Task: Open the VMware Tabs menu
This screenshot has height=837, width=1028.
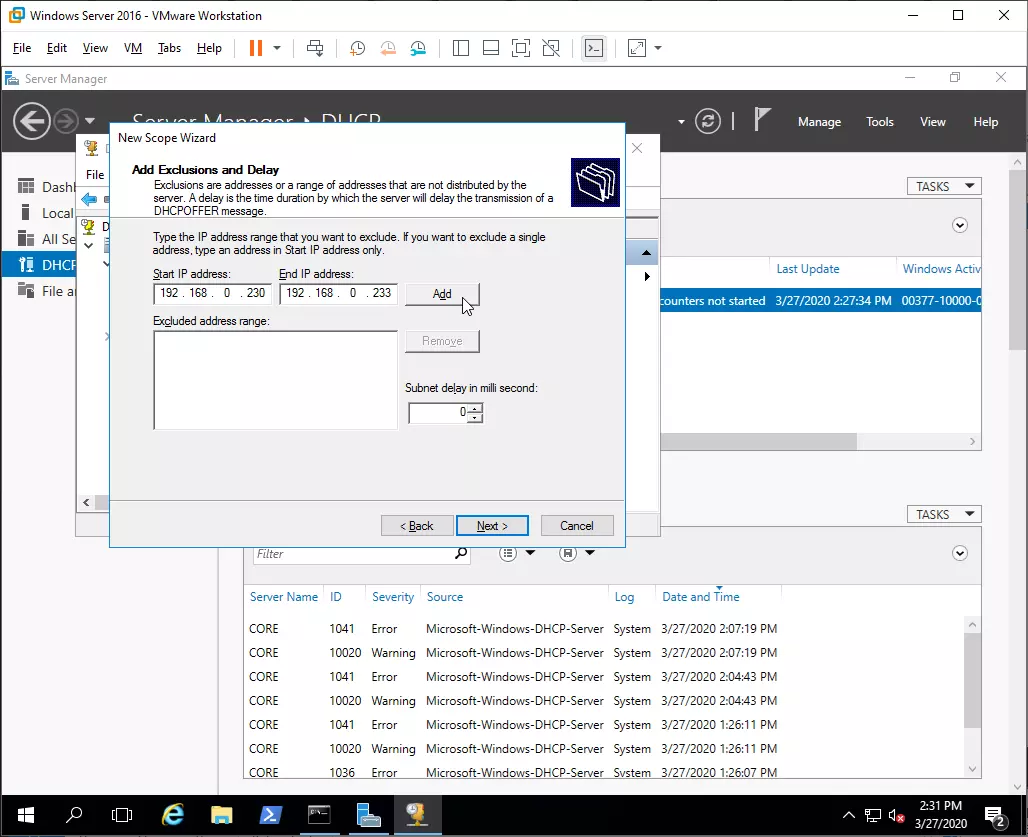Action: [x=169, y=48]
